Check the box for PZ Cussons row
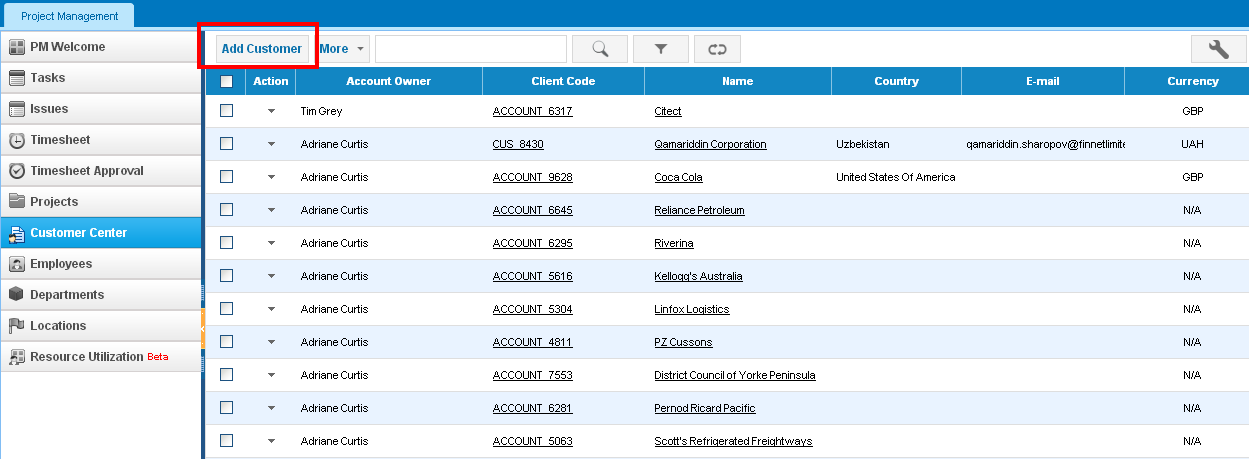The image size is (1249, 459). click(226, 342)
